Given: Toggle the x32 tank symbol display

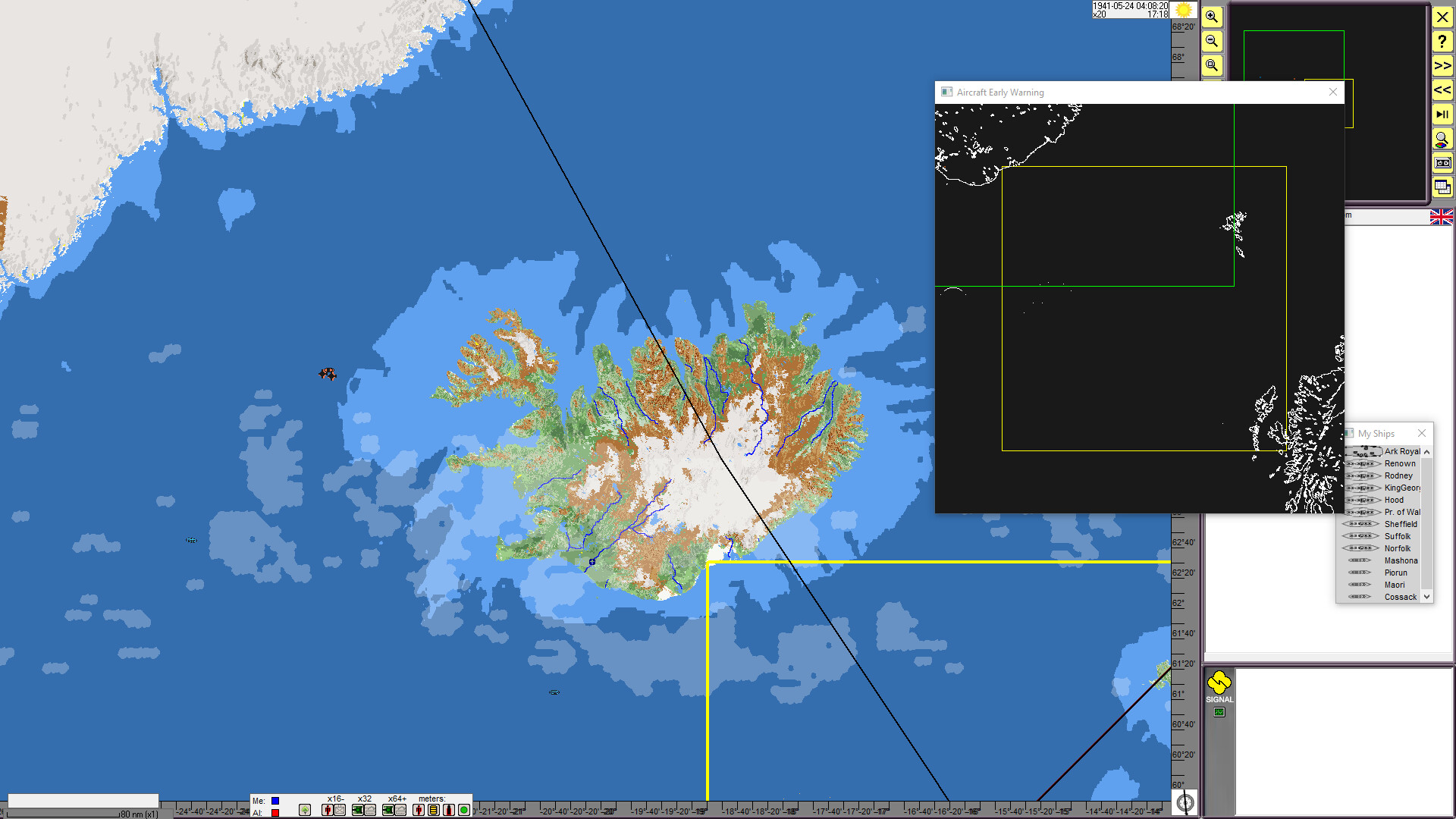Looking at the screenshot, I should tap(357, 810).
